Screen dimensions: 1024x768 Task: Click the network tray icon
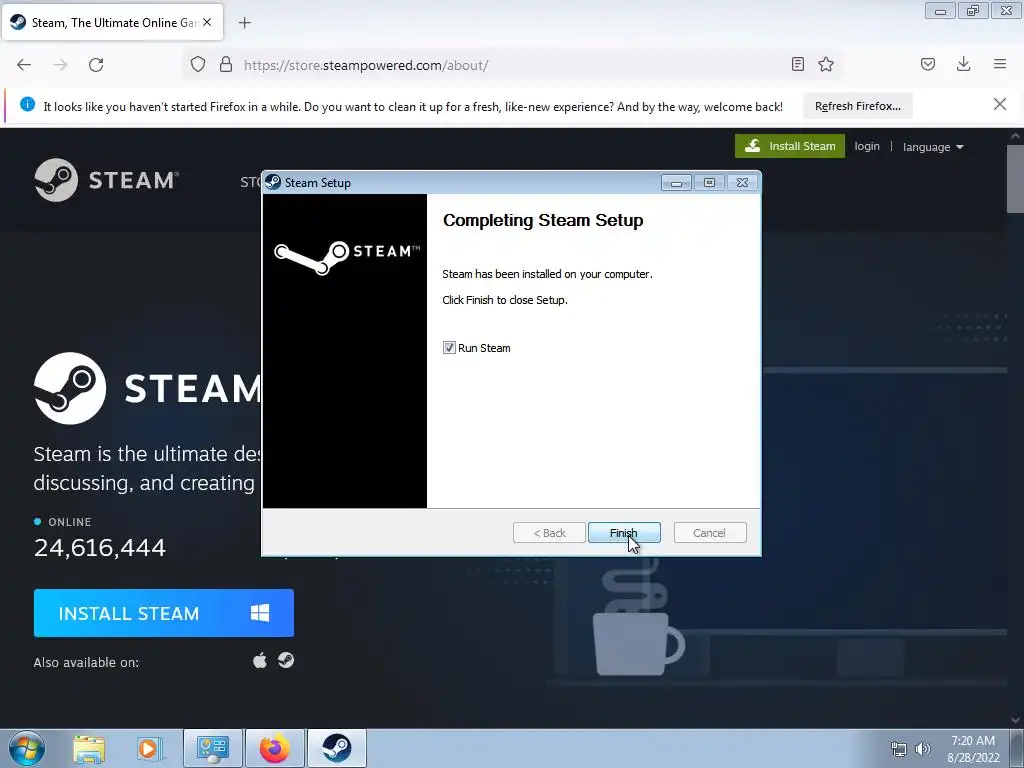[x=899, y=749]
